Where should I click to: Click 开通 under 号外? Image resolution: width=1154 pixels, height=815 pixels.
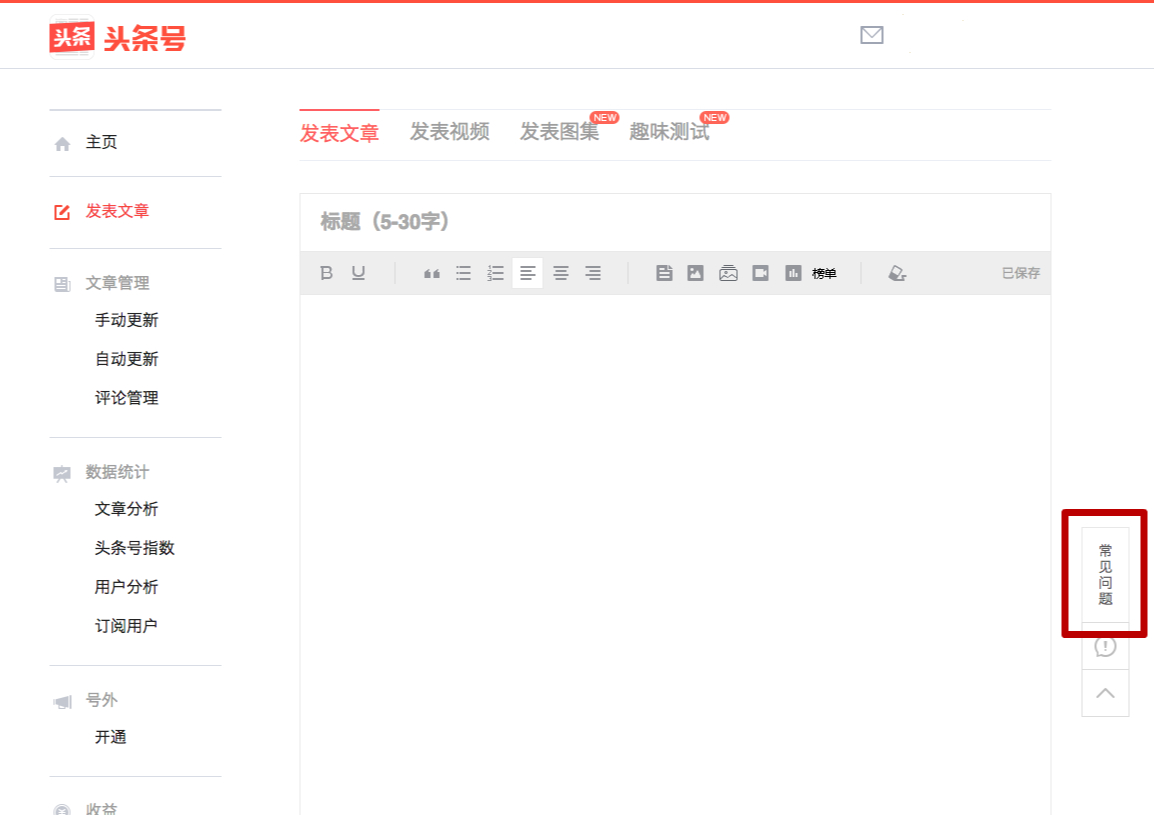tap(110, 737)
